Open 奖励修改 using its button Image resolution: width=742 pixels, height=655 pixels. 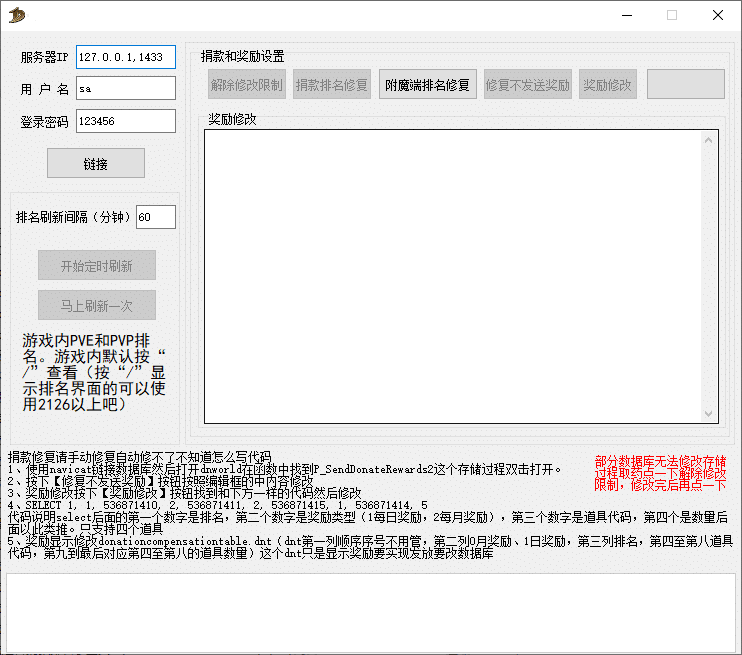607,85
